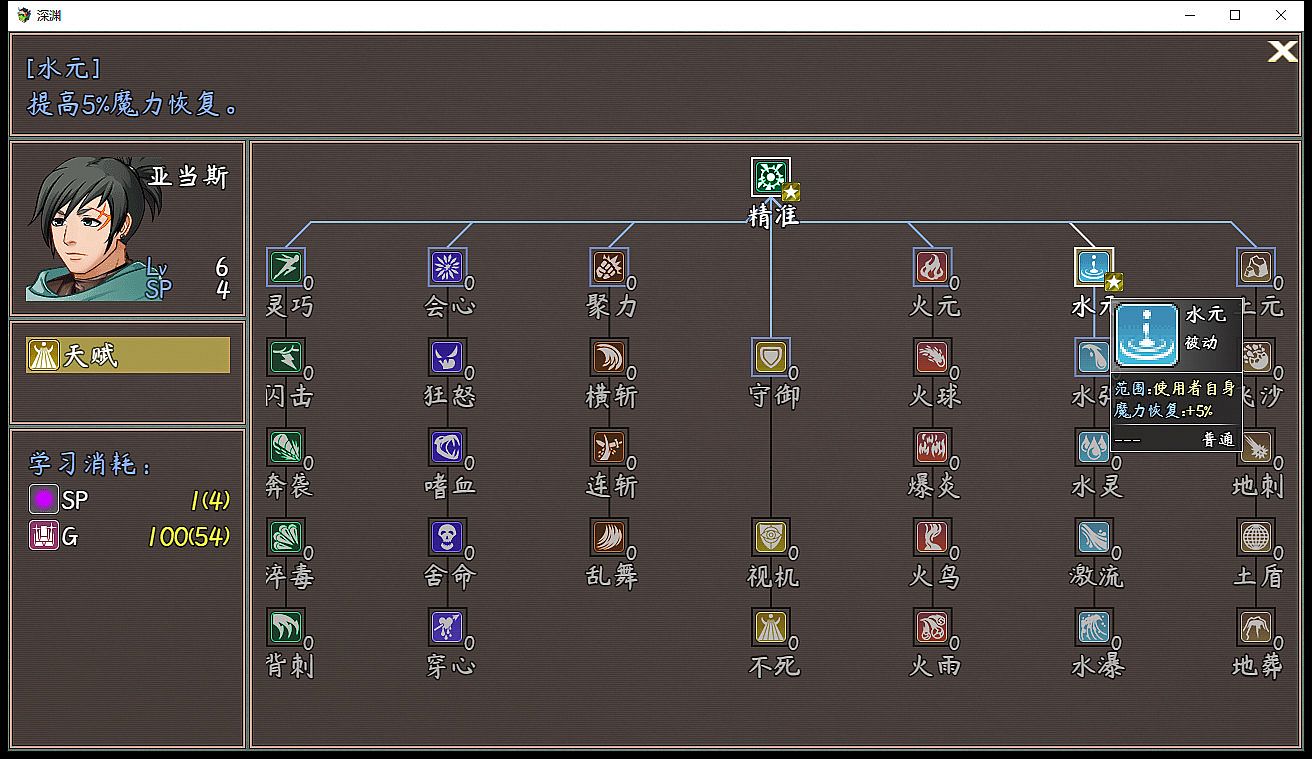Click the 火球 fireball skill icon
This screenshot has height=759, width=1312.
(x=931, y=357)
